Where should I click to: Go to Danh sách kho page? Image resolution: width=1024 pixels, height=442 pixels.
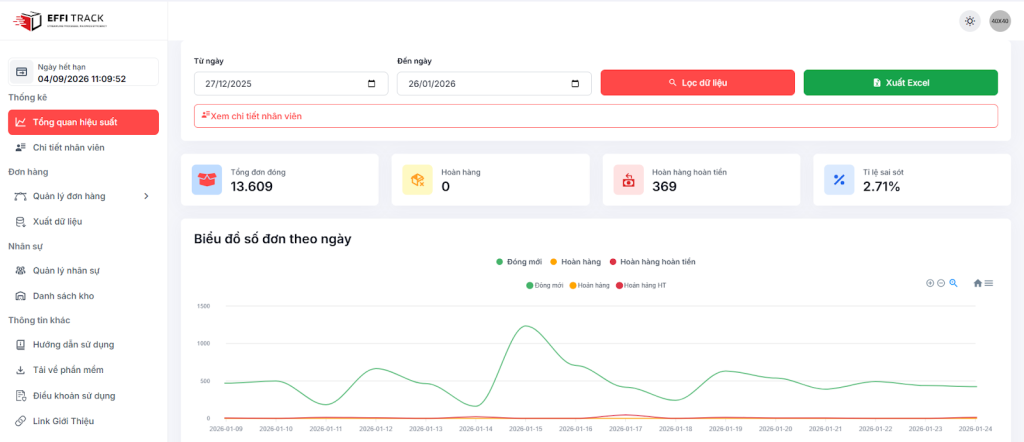(x=63, y=296)
